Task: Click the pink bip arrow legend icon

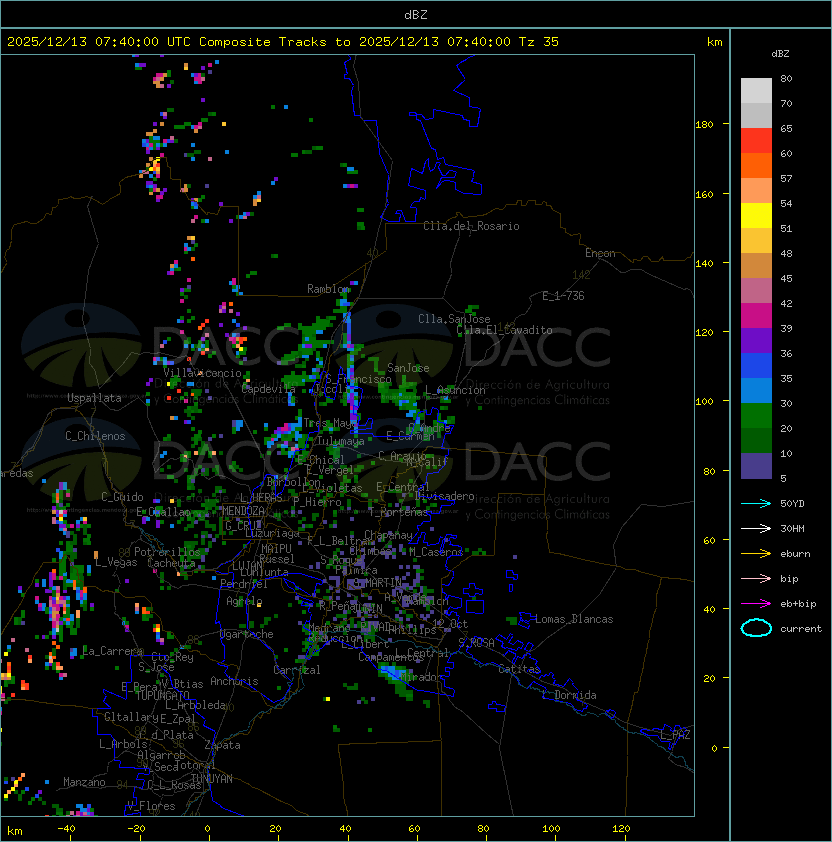Action: tap(756, 578)
